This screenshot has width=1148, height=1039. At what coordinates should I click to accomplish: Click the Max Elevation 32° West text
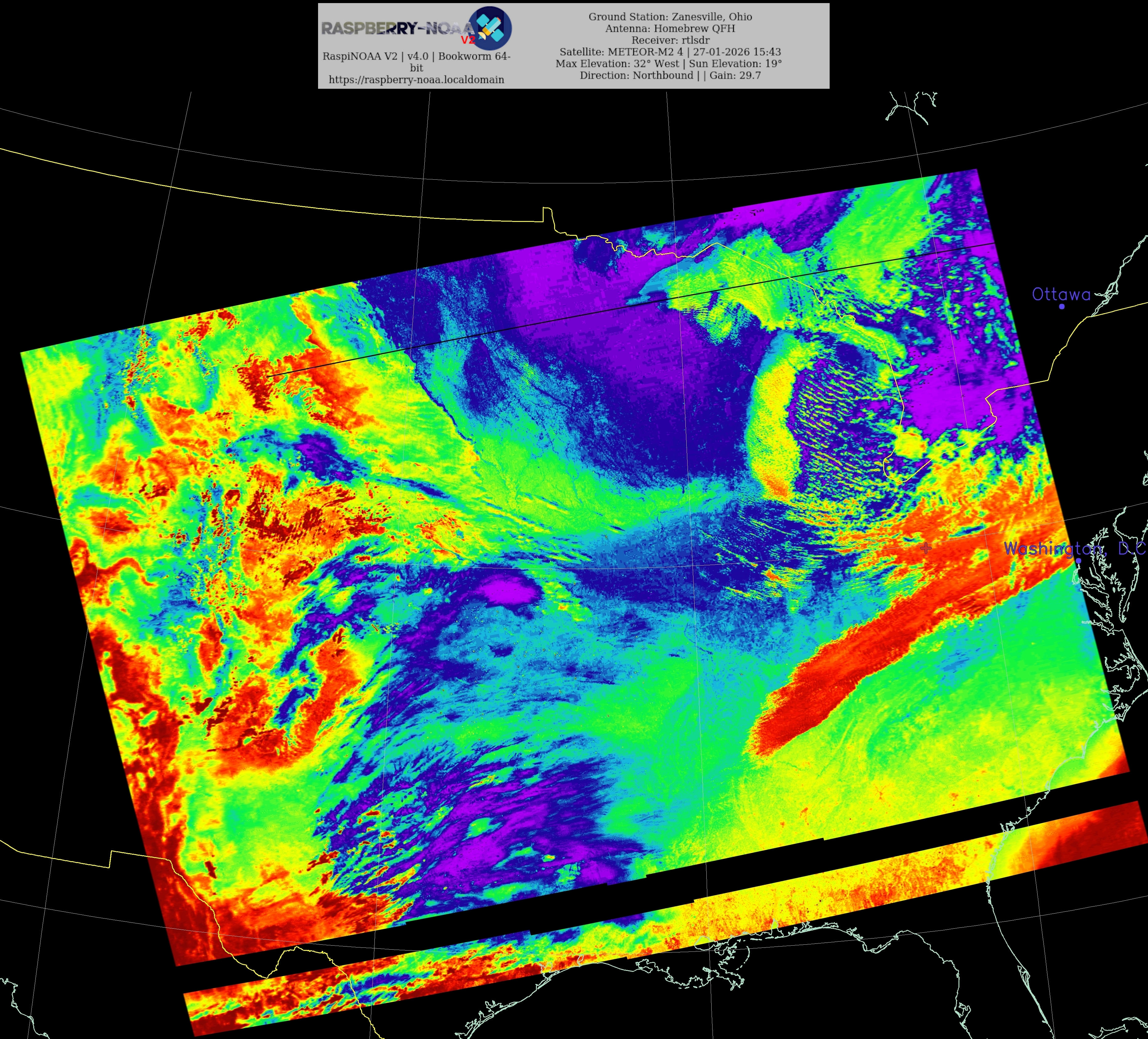click(617, 64)
